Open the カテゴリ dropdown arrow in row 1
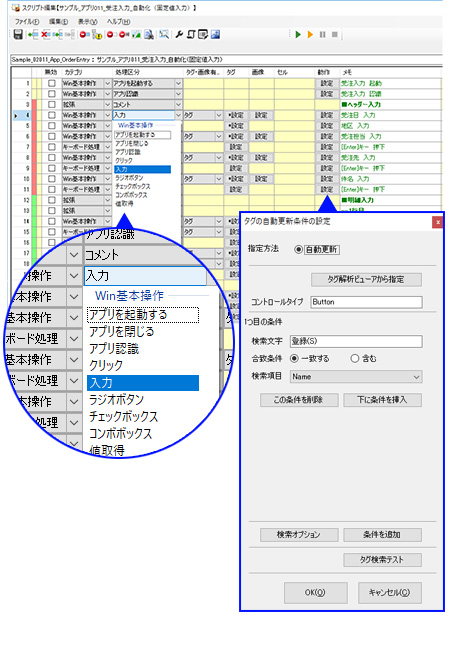The height and width of the screenshot is (650, 450). [108, 83]
